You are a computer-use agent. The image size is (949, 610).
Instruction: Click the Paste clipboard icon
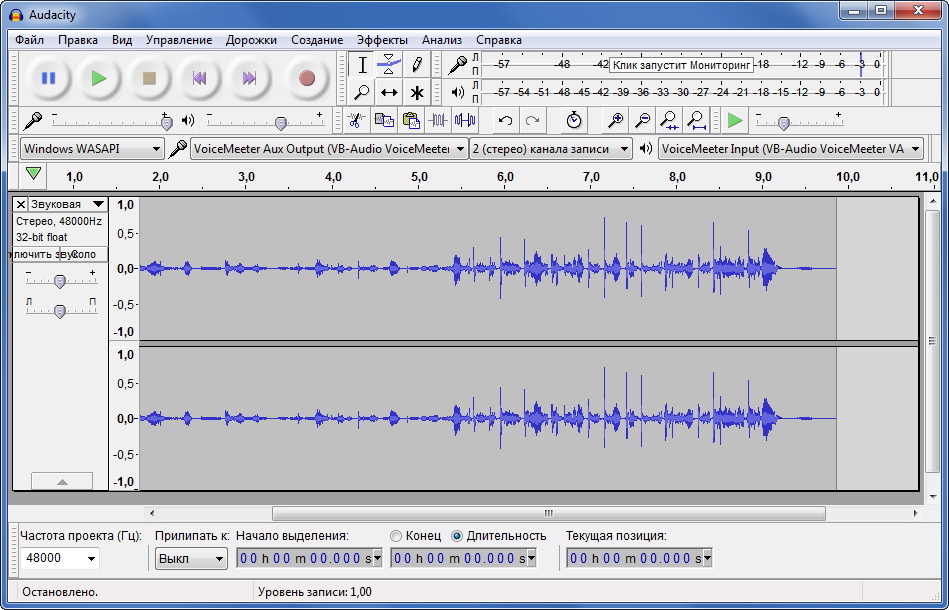click(x=411, y=120)
